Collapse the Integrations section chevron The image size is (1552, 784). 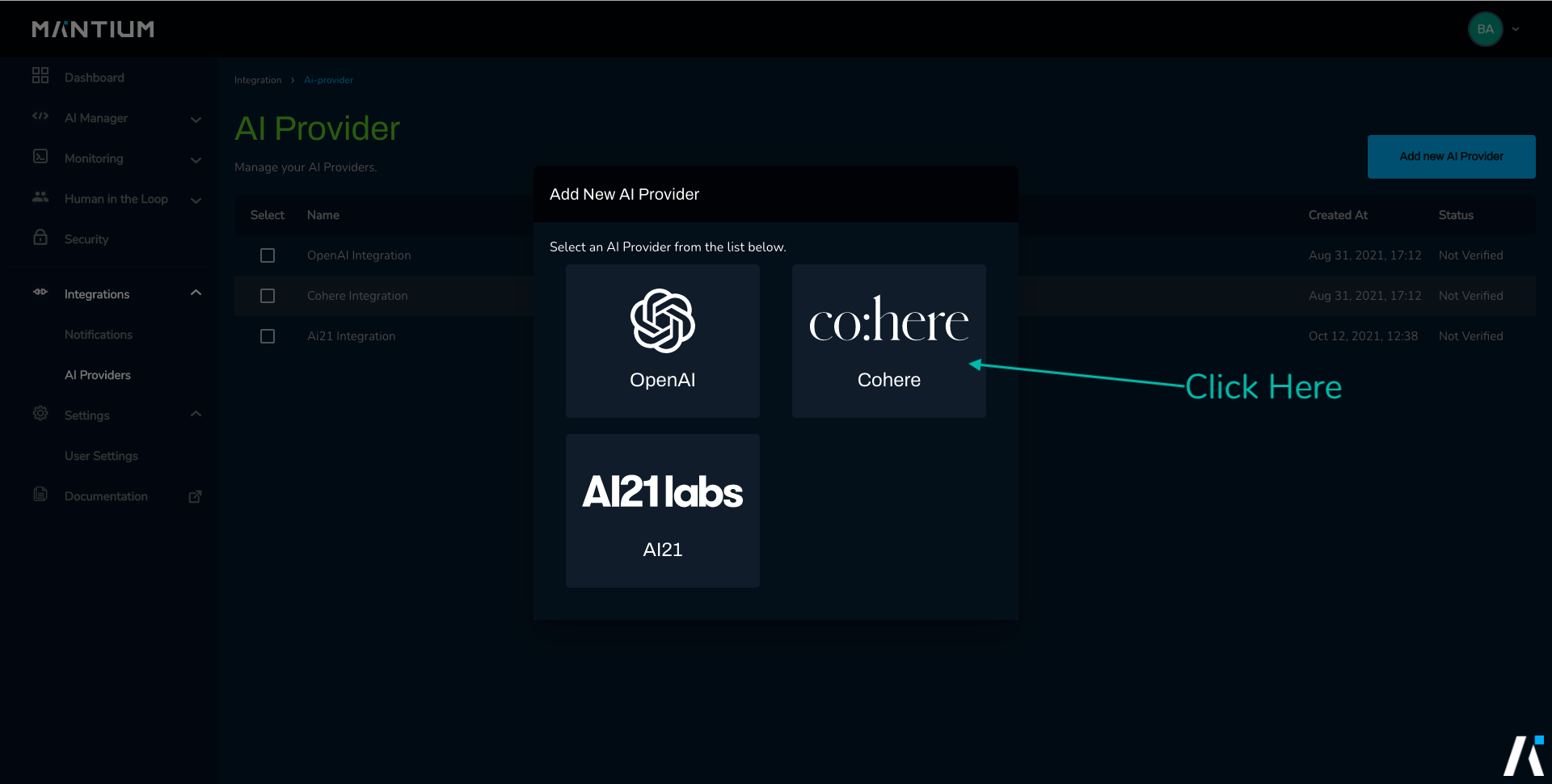[x=196, y=293]
